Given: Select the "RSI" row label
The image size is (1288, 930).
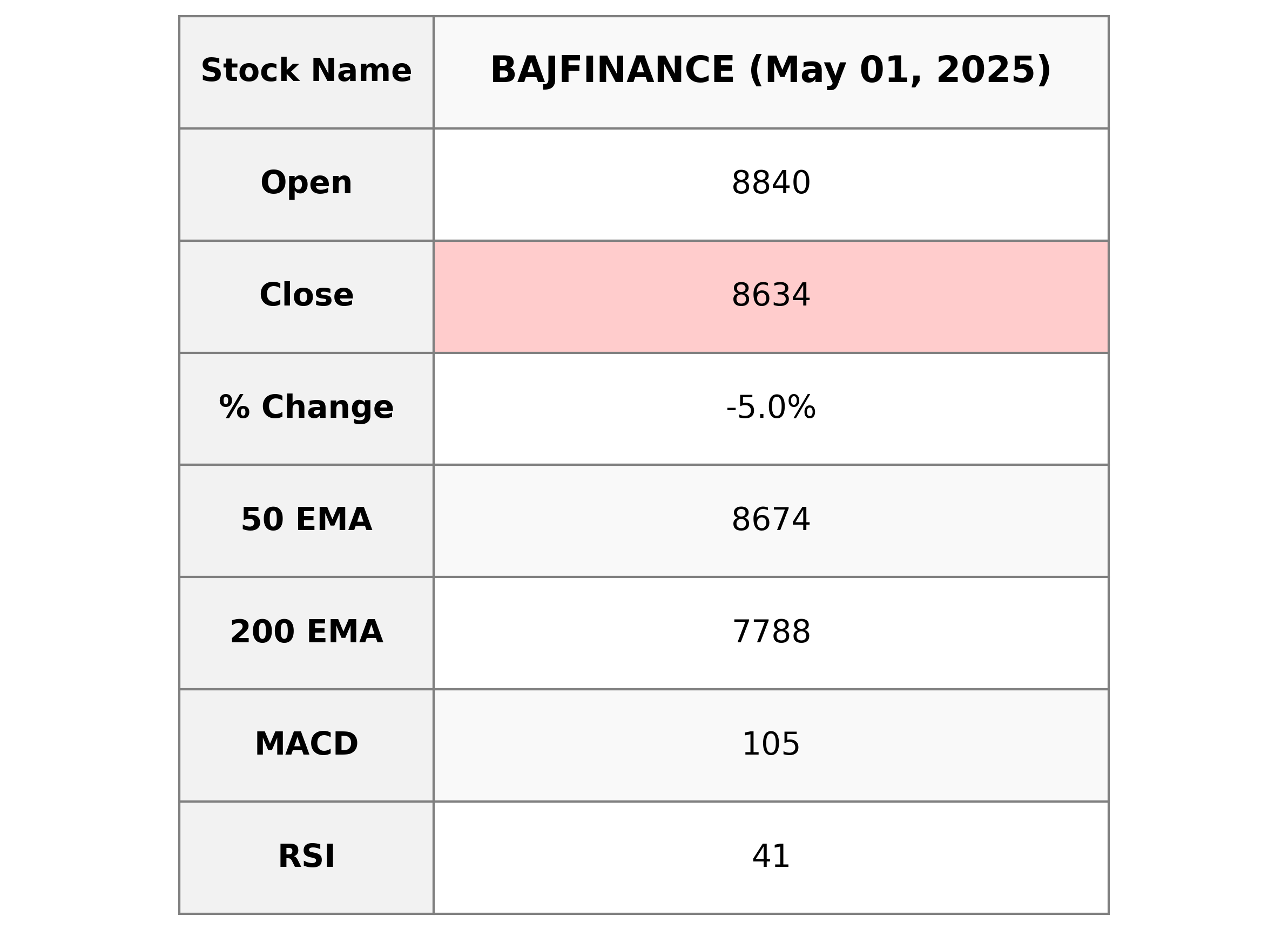Looking at the screenshot, I should tap(306, 856).
